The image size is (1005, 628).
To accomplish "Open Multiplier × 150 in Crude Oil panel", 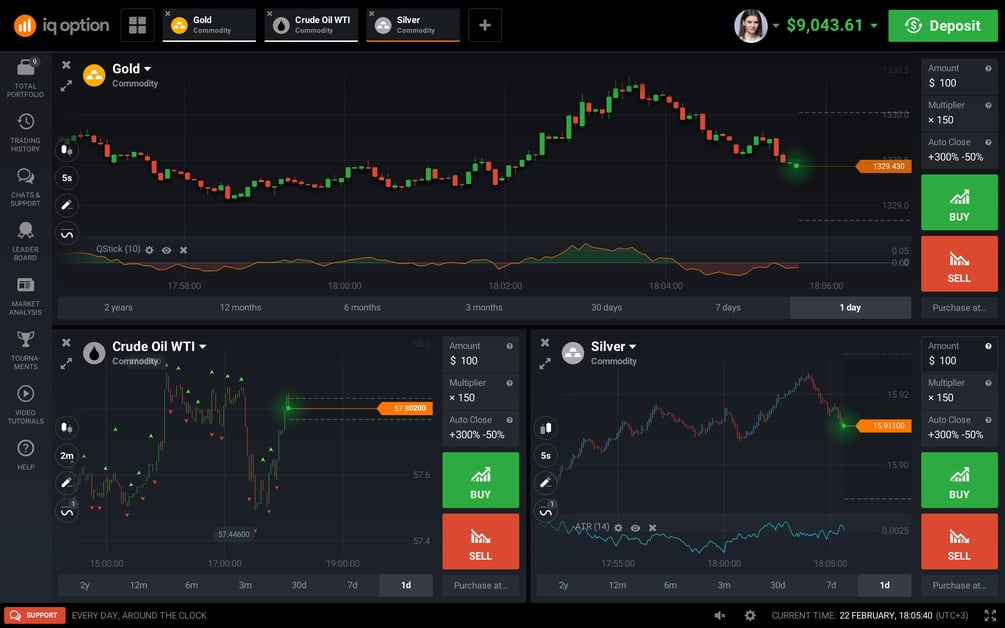I will pyautogui.click(x=480, y=390).
